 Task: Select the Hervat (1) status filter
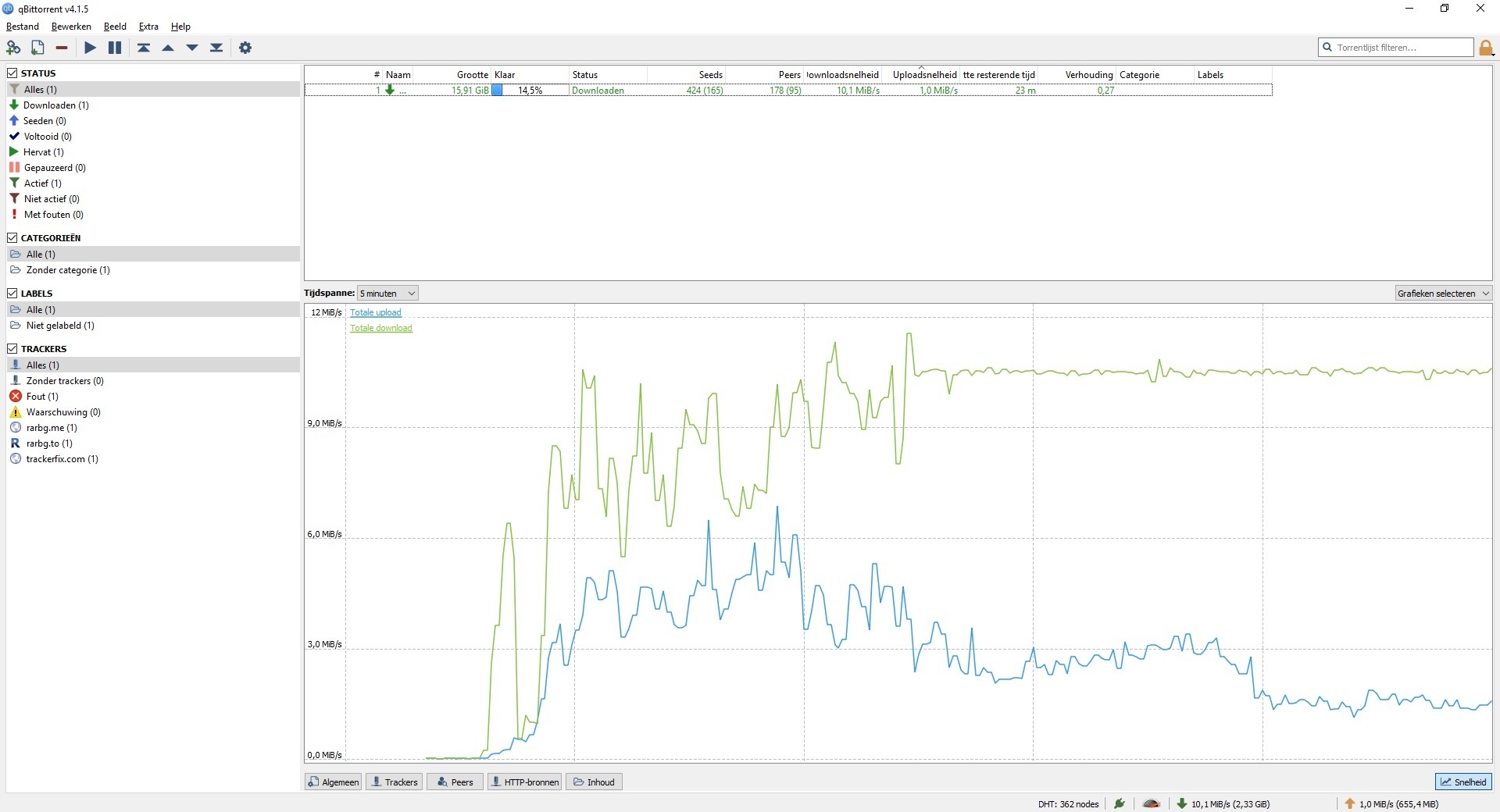click(153, 151)
